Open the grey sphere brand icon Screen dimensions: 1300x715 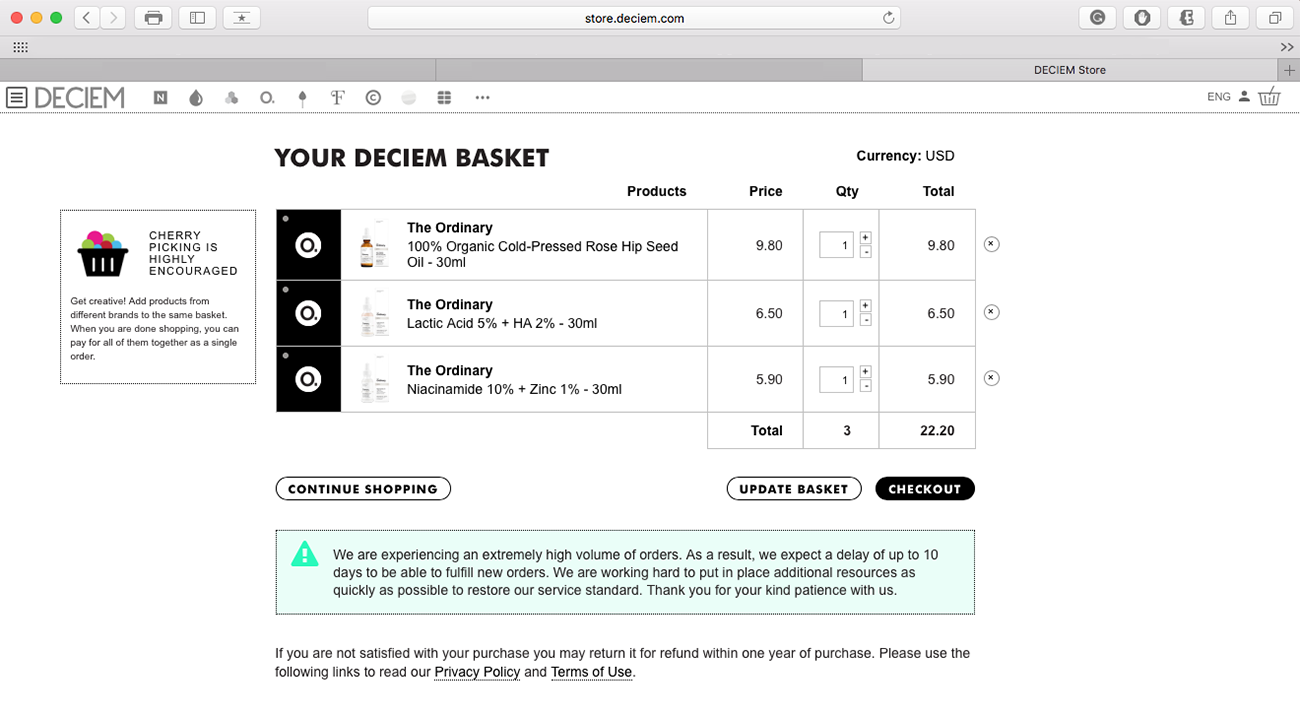click(x=408, y=97)
